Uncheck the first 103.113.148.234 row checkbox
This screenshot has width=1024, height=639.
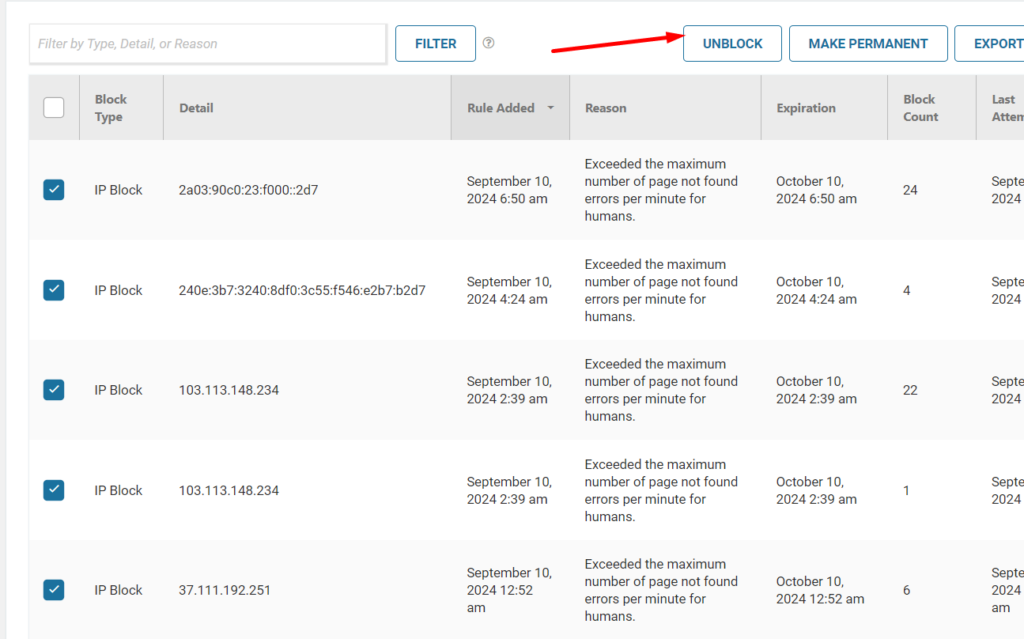click(53, 390)
